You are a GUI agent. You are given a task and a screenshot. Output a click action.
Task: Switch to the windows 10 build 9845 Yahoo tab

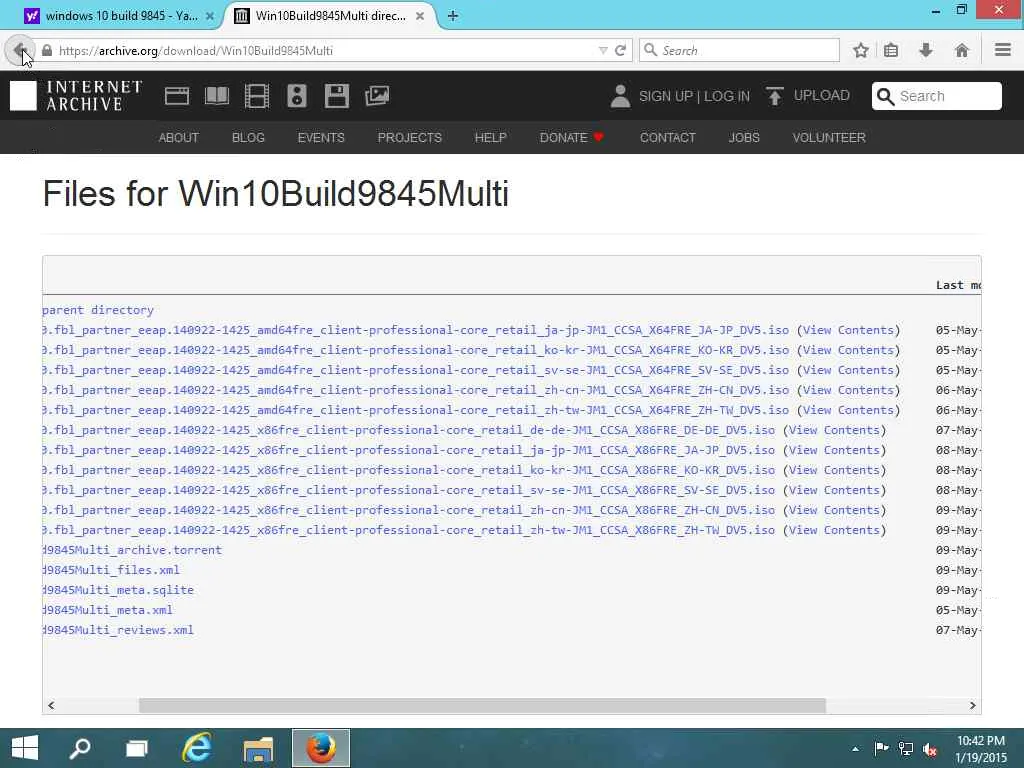[121, 16]
